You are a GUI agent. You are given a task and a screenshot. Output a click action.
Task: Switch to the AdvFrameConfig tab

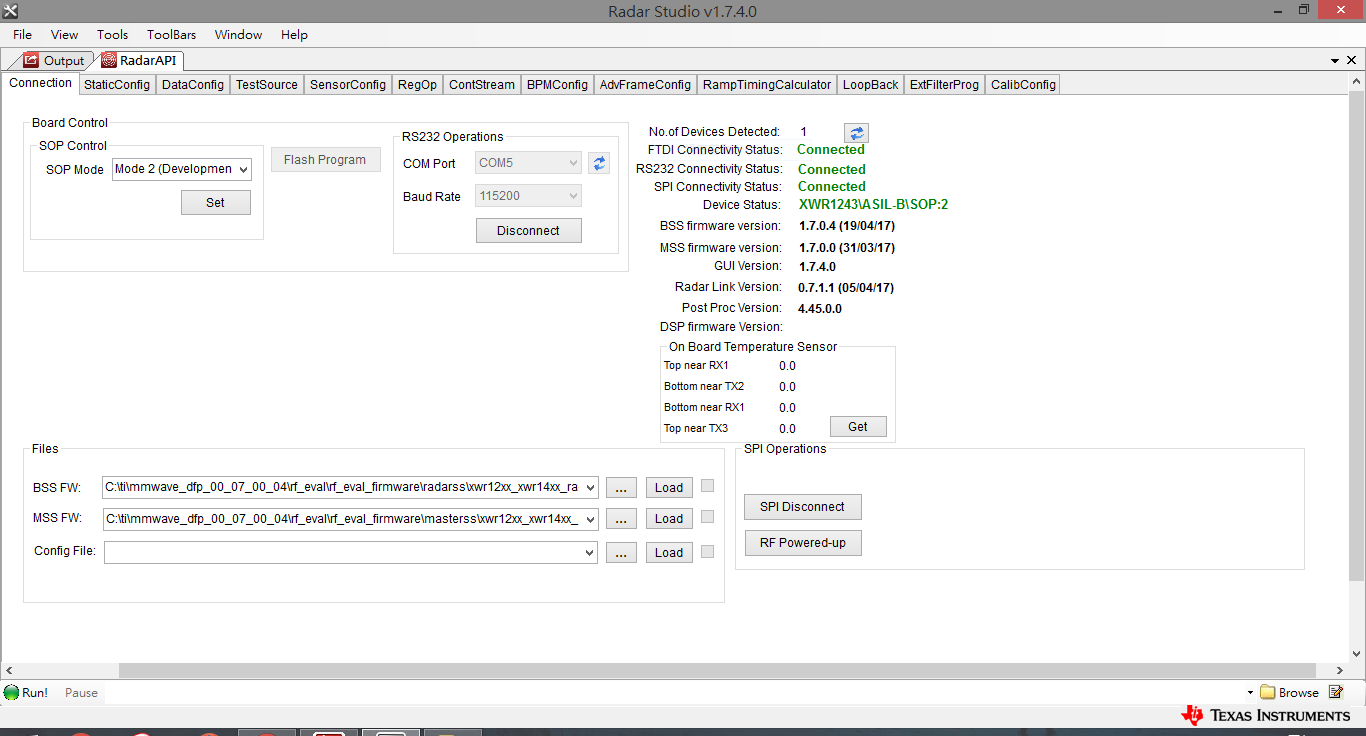coord(645,85)
